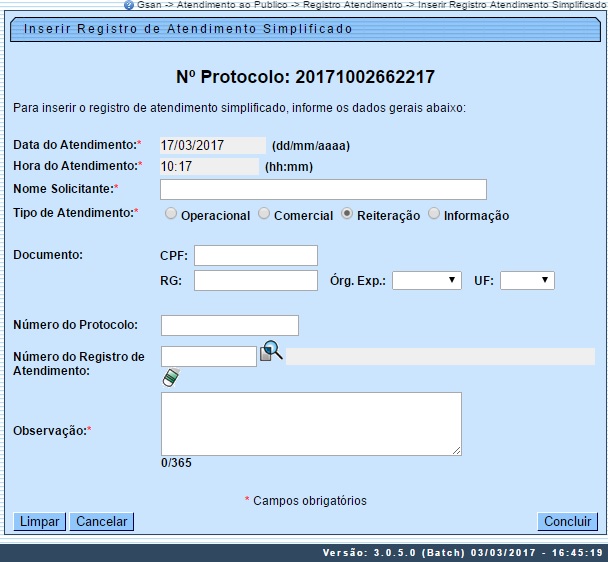Click the "0/365" character counter
The height and width of the screenshot is (562, 608).
pyautogui.click(x=176, y=463)
